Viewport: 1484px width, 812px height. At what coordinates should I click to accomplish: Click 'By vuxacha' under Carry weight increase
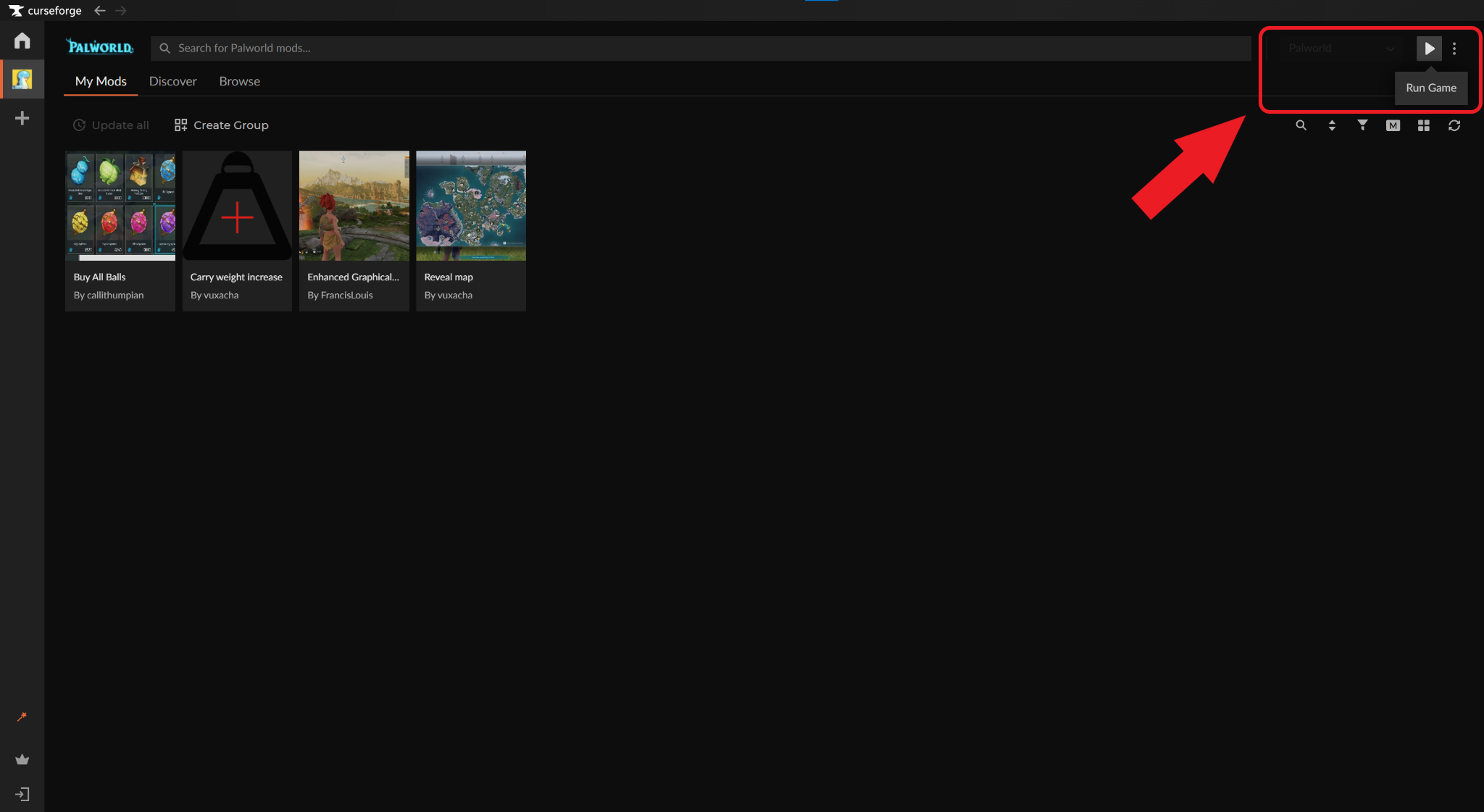click(x=214, y=295)
